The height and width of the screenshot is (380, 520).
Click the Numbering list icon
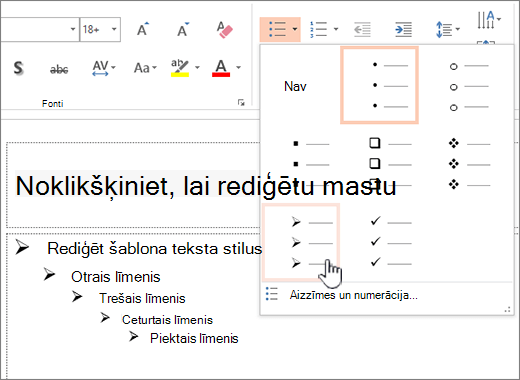pyautogui.click(x=318, y=29)
